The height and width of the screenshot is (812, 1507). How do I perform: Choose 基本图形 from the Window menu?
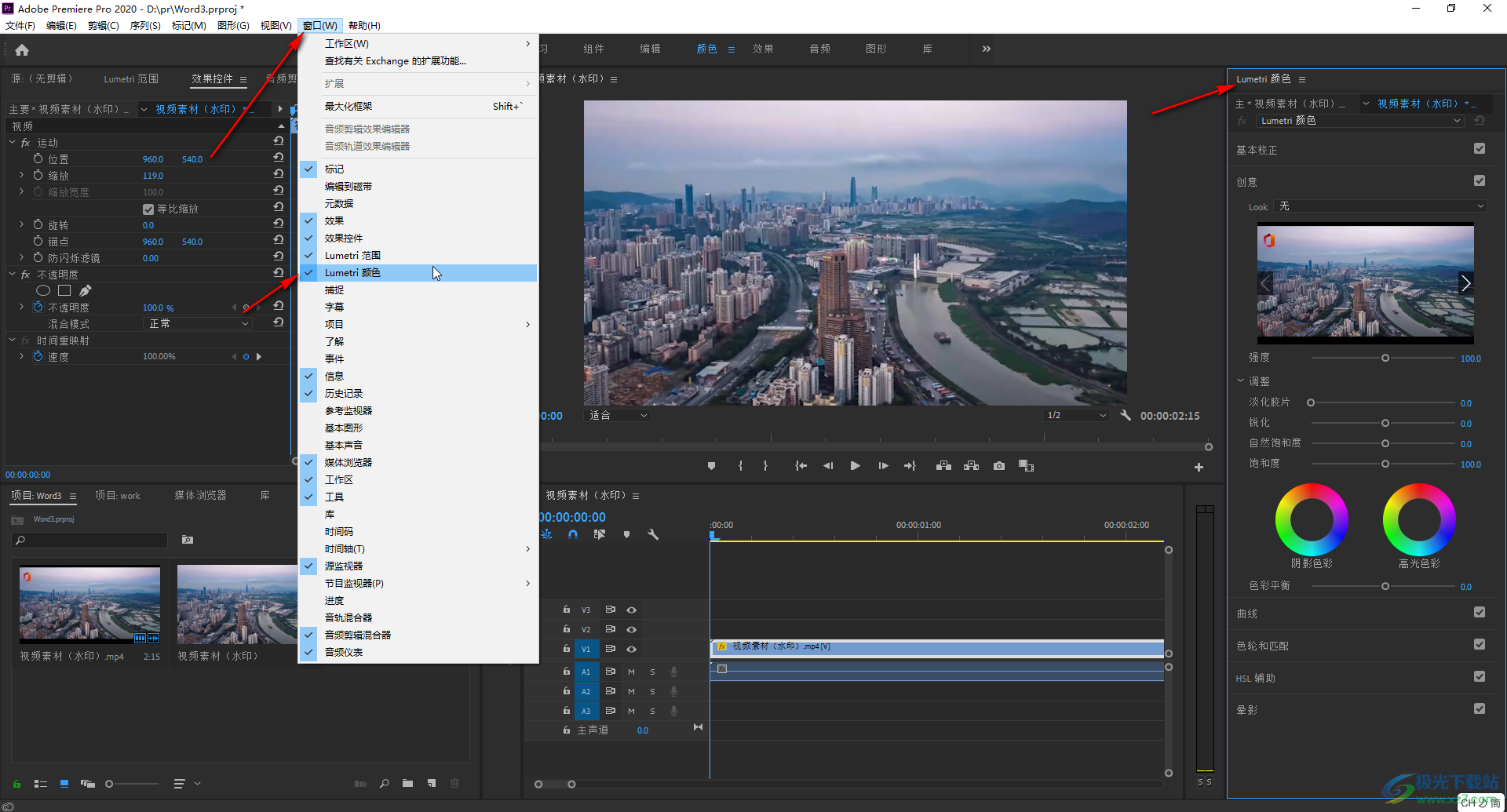pyautogui.click(x=418, y=428)
